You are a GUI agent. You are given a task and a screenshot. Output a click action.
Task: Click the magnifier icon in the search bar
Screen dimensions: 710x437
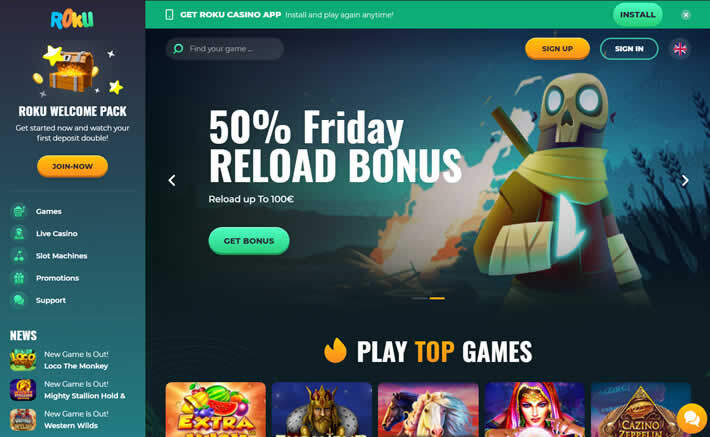(178, 48)
